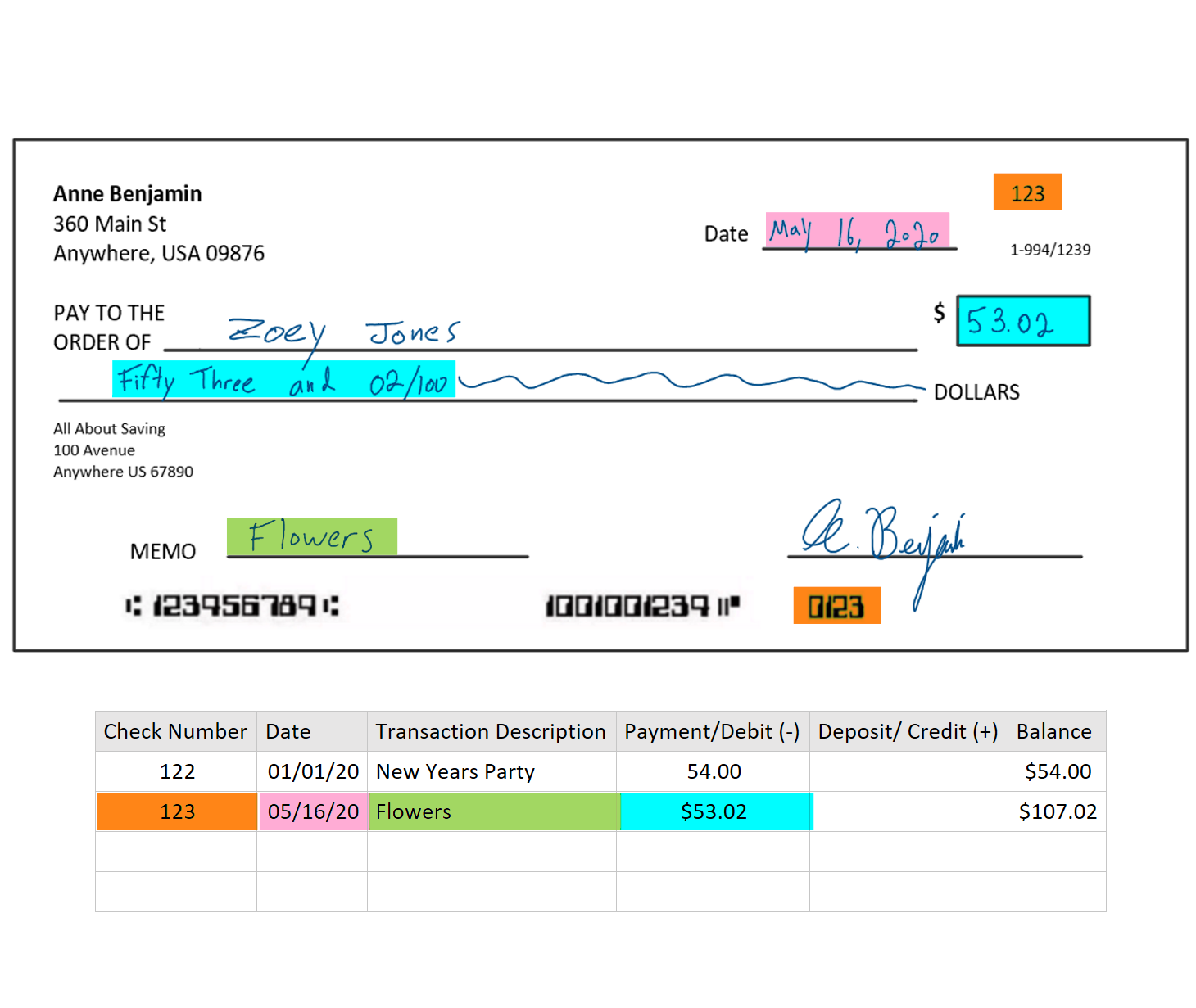1196x1008 pixels.
Task: Select the handwritten date "May 16, 2020"
Action: point(858,231)
